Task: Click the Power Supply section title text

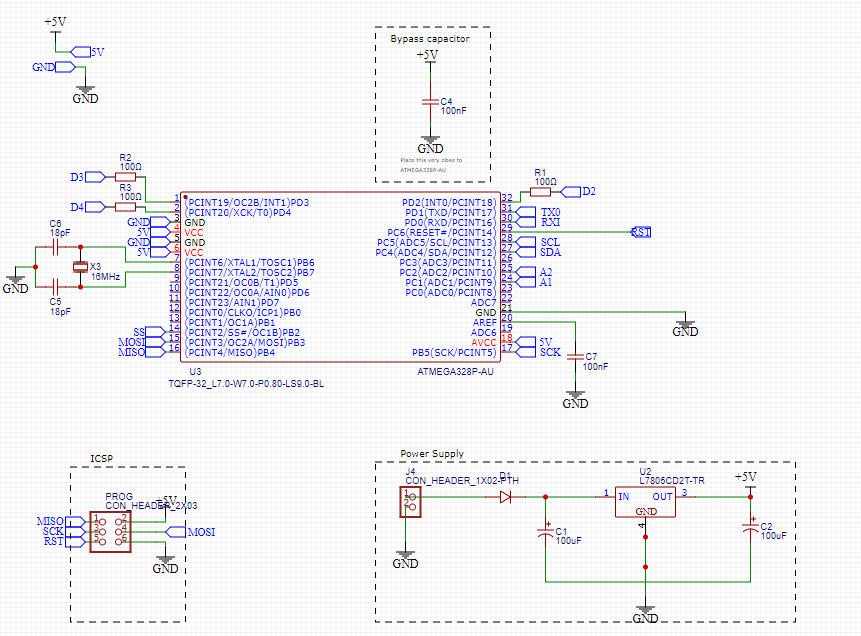Action: [x=432, y=454]
